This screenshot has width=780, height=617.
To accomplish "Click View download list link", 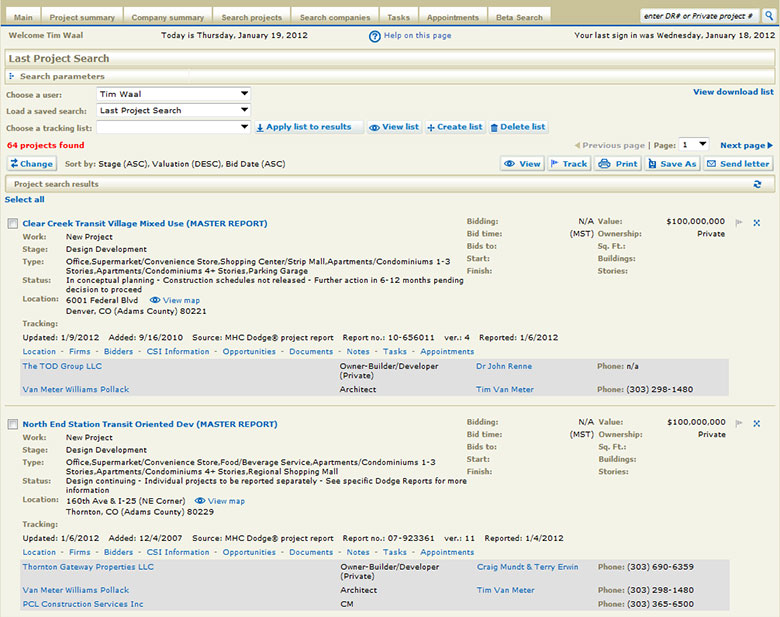I will click(733, 92).
